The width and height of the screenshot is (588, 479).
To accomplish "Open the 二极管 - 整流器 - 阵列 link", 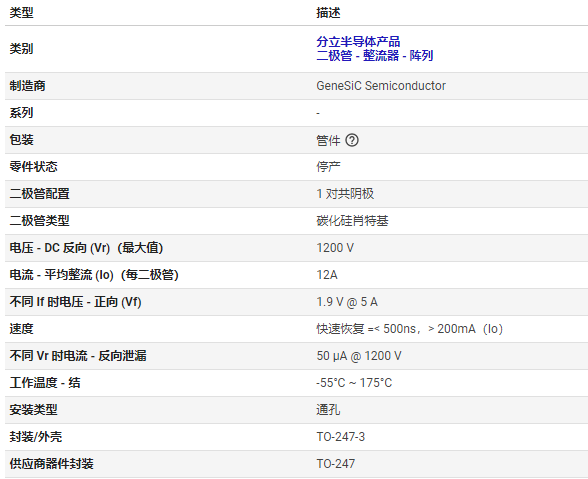I will pos(374,56).
